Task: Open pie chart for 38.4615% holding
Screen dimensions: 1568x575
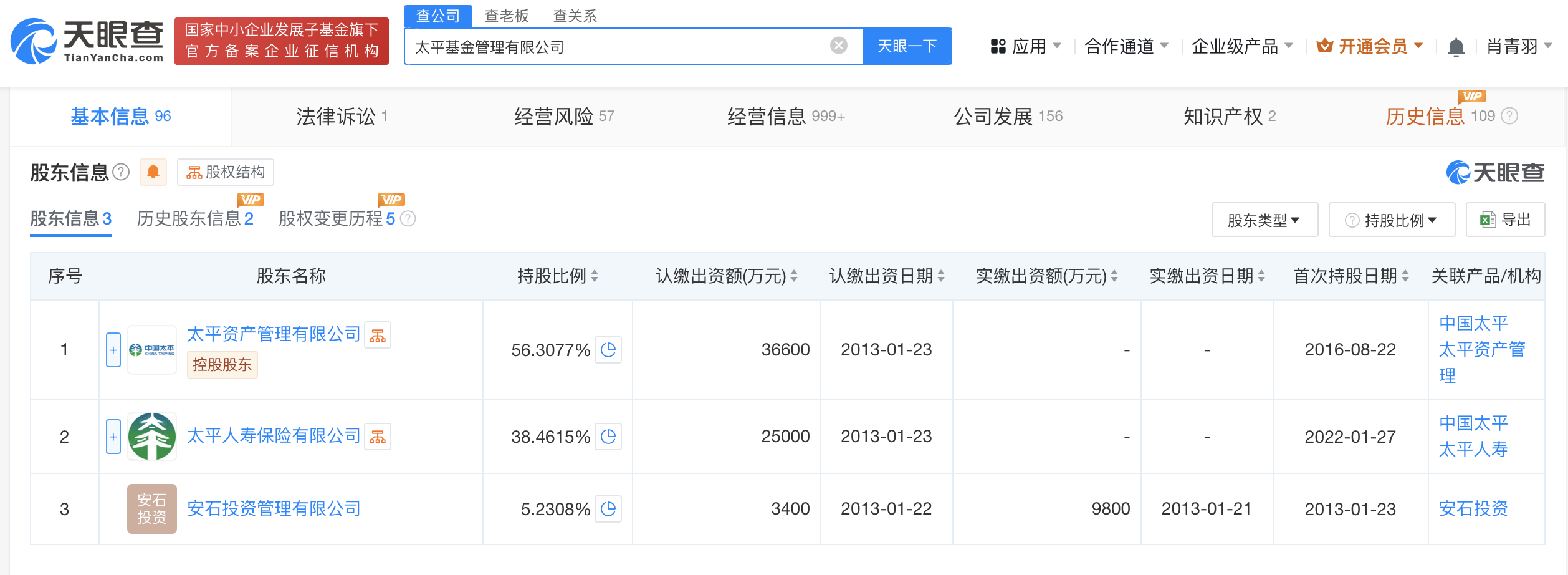Action: [x=608, y=437]
